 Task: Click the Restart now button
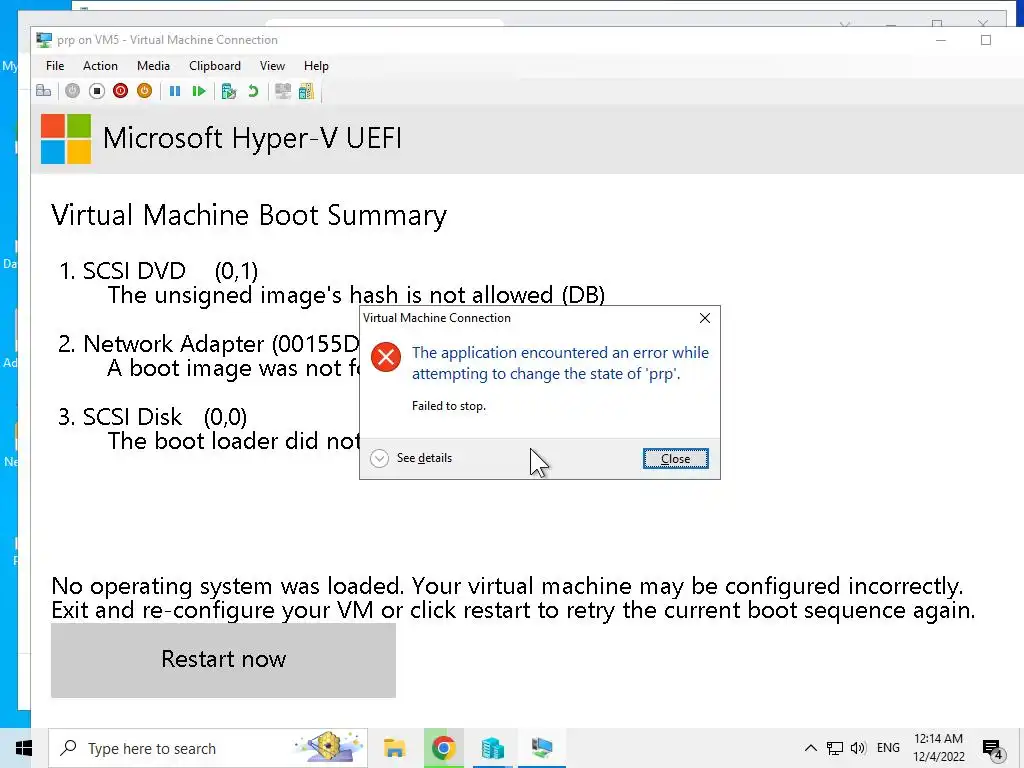click(x=223, y=660)
